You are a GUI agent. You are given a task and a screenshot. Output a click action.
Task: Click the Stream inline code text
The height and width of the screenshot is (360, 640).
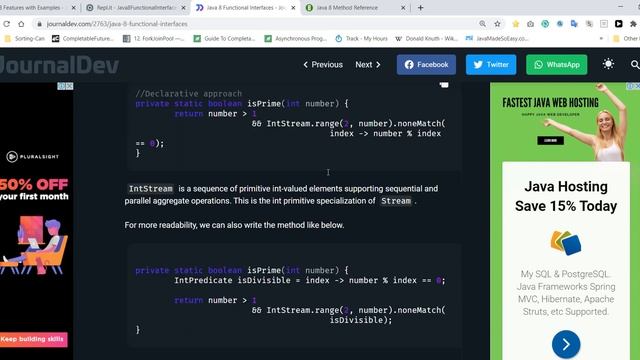point(396,201)
